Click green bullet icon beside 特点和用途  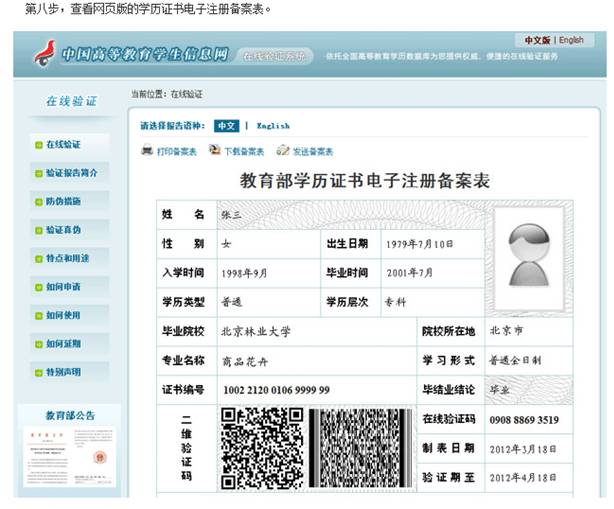[38, 259]
